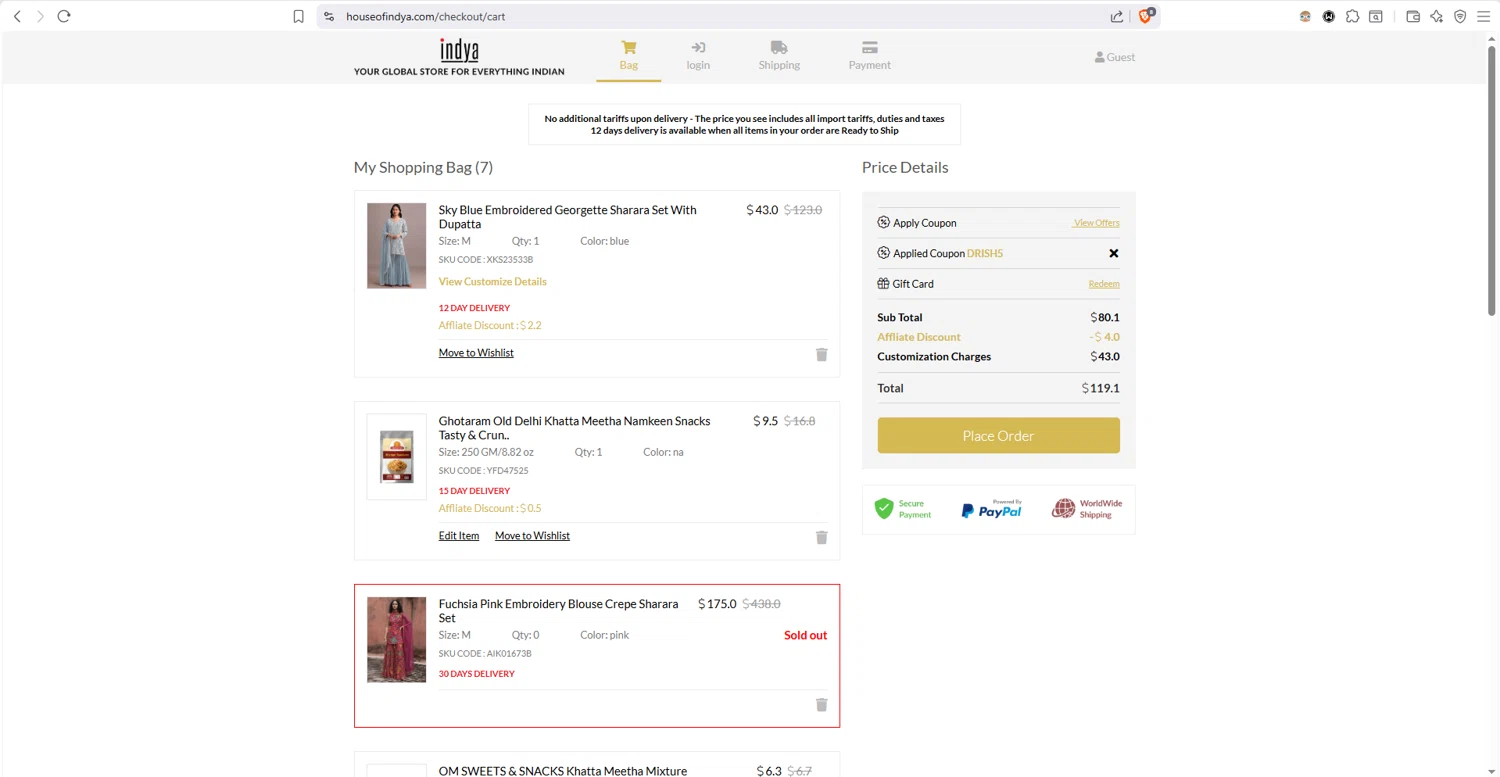This screenshot has width=1500, height=777.
Task: Click the browser back arrow
Action: pos(17,16)
